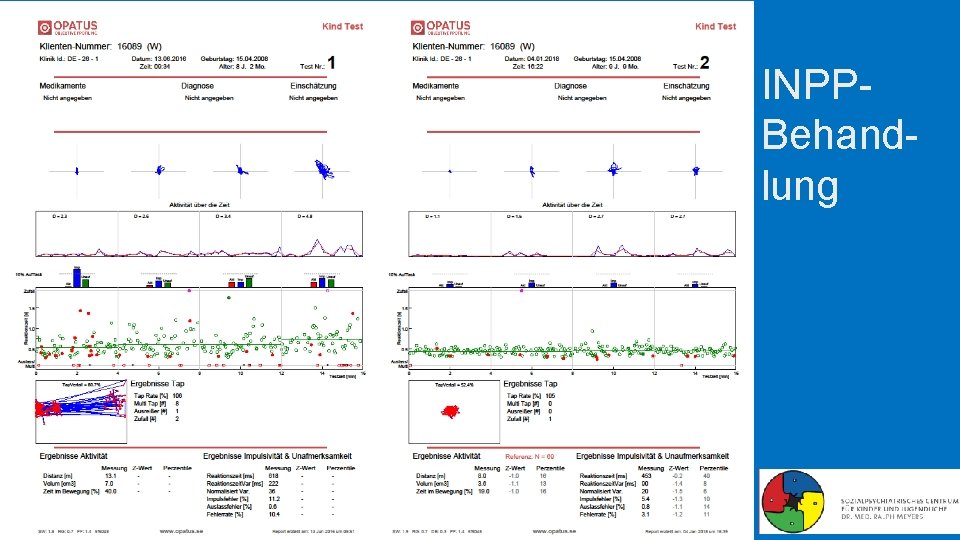960x540 pixels.
Task: Click 'Distanz [m]' row in Test 2
Action: pos(482,476)
